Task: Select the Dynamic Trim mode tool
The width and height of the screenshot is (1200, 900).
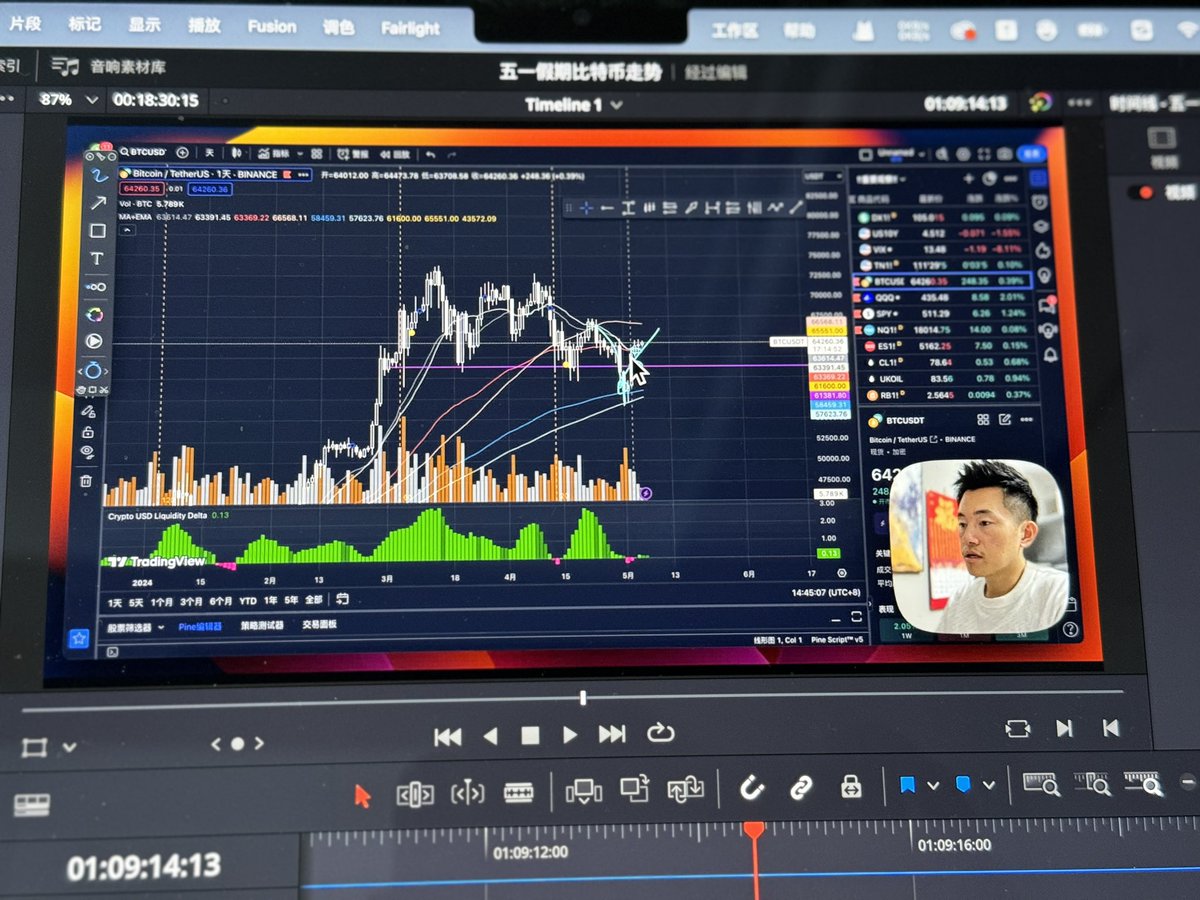Action: click(x=467, y=794)
